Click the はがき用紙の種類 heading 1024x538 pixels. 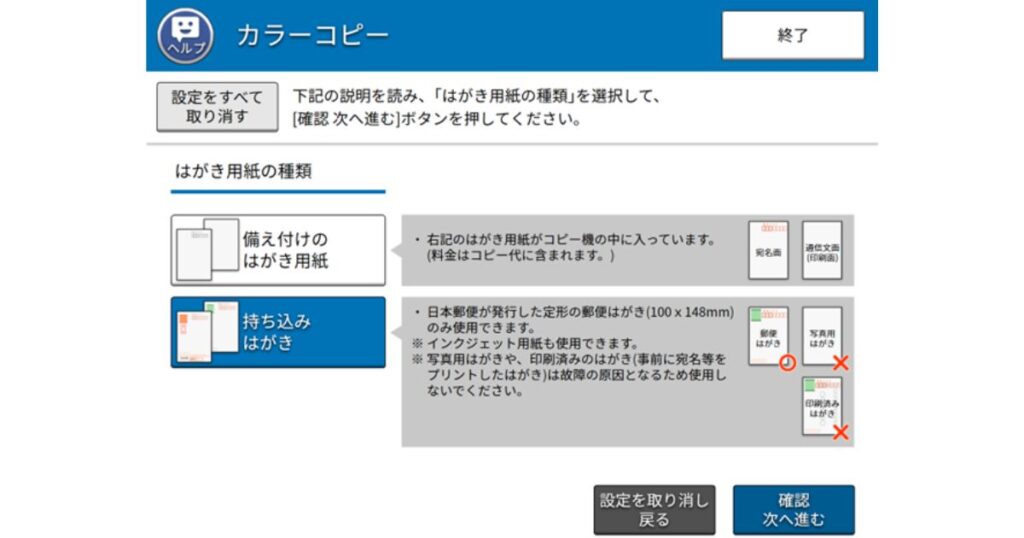point(243,172)
